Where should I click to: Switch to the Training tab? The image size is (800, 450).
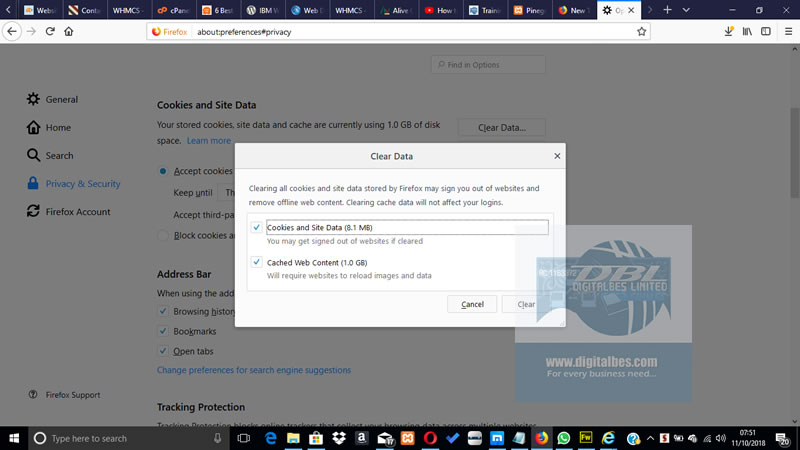point(485,10)
